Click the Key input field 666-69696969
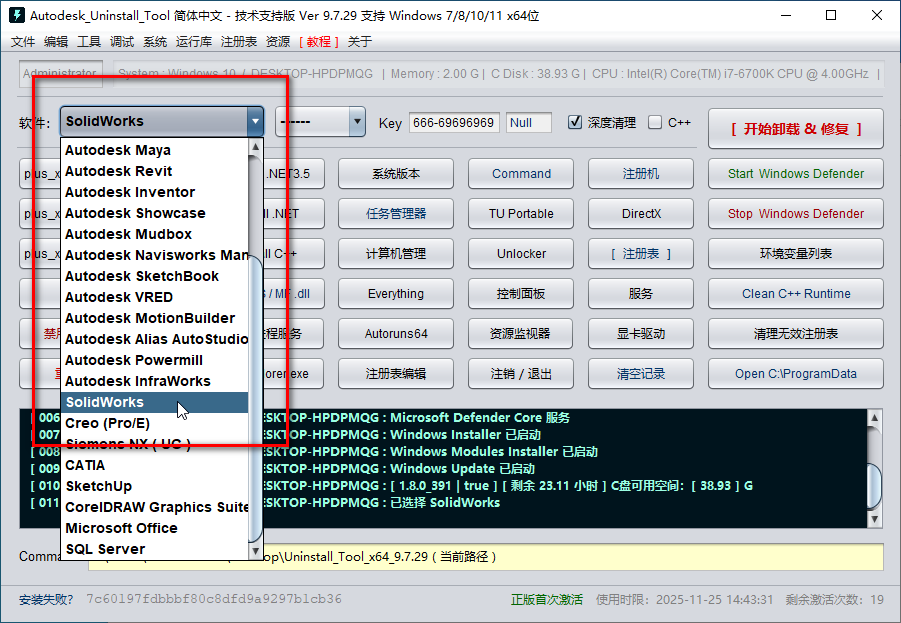 coord(454,122)
